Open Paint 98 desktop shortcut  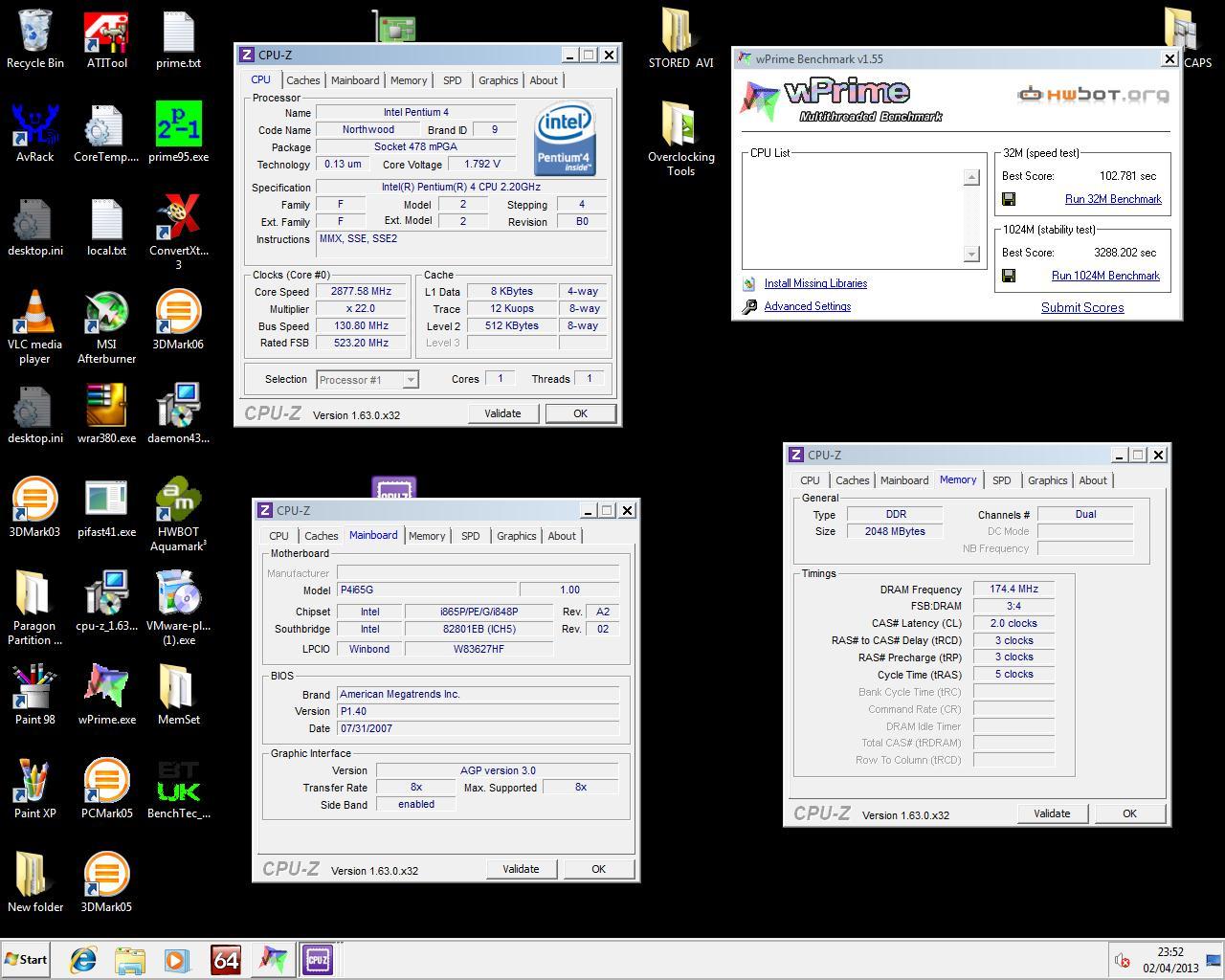pyautogui.click(x=35, y=696)
